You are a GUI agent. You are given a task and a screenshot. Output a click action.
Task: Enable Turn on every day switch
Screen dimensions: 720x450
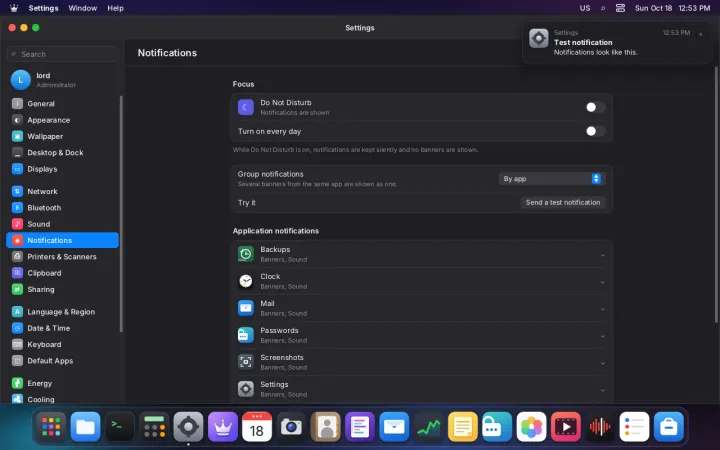click(595, 131)
